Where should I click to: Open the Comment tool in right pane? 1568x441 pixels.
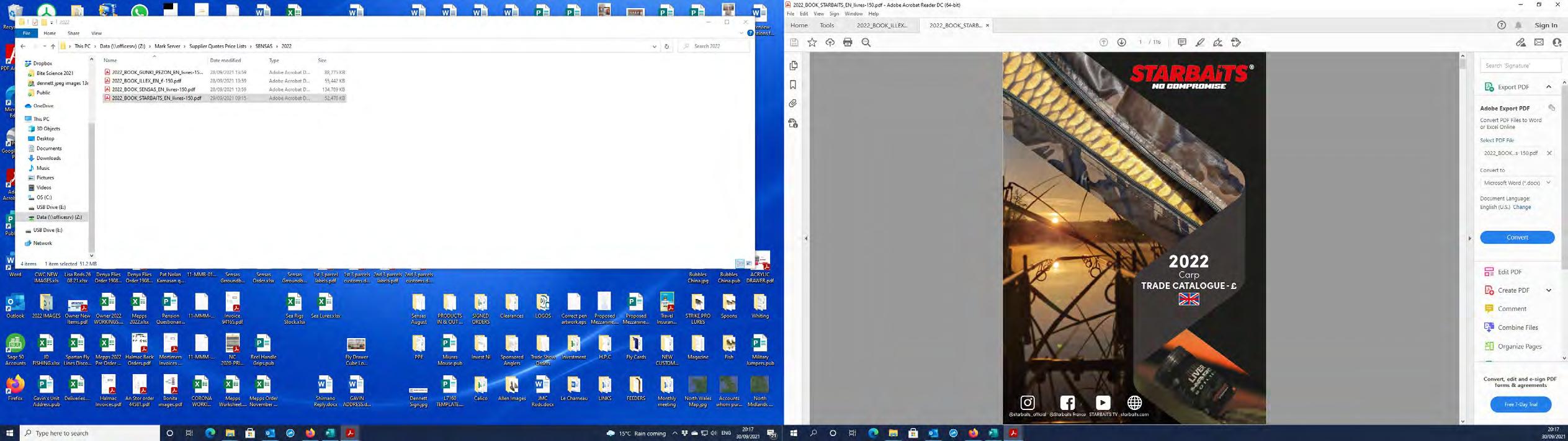pyautogui.click(x=1511, y=309)
